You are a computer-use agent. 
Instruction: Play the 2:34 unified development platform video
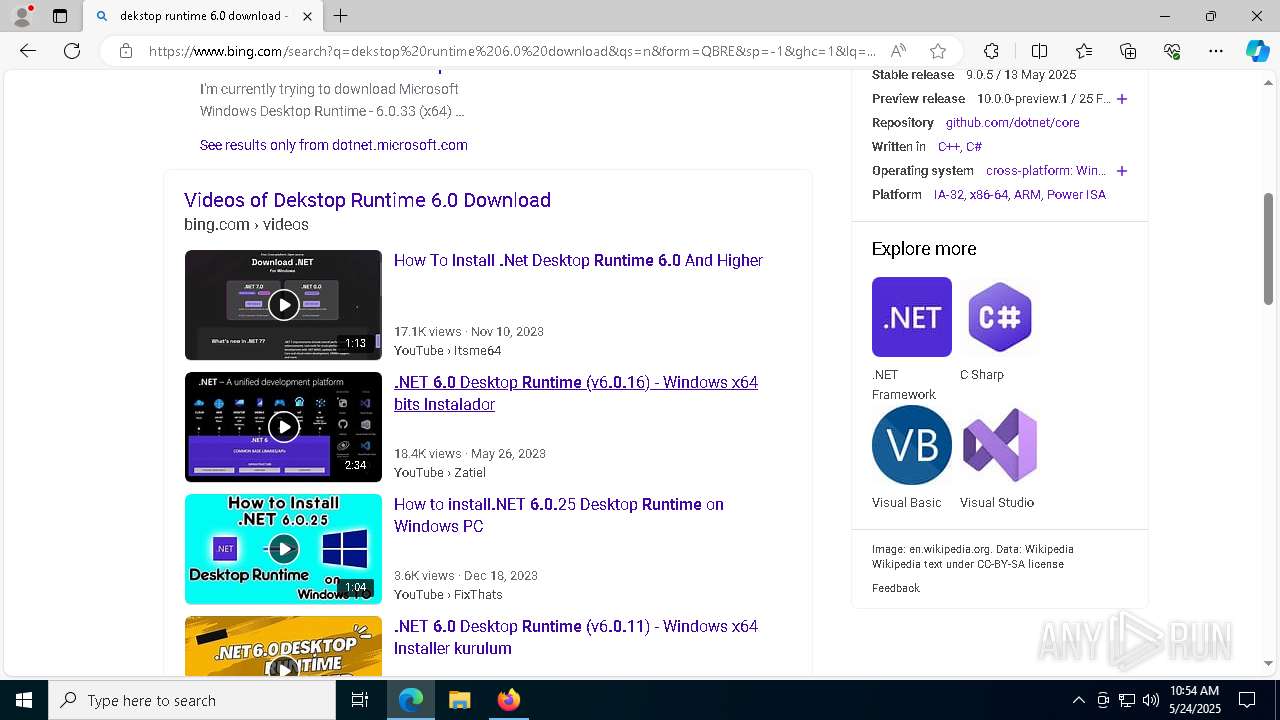[283, 427]
